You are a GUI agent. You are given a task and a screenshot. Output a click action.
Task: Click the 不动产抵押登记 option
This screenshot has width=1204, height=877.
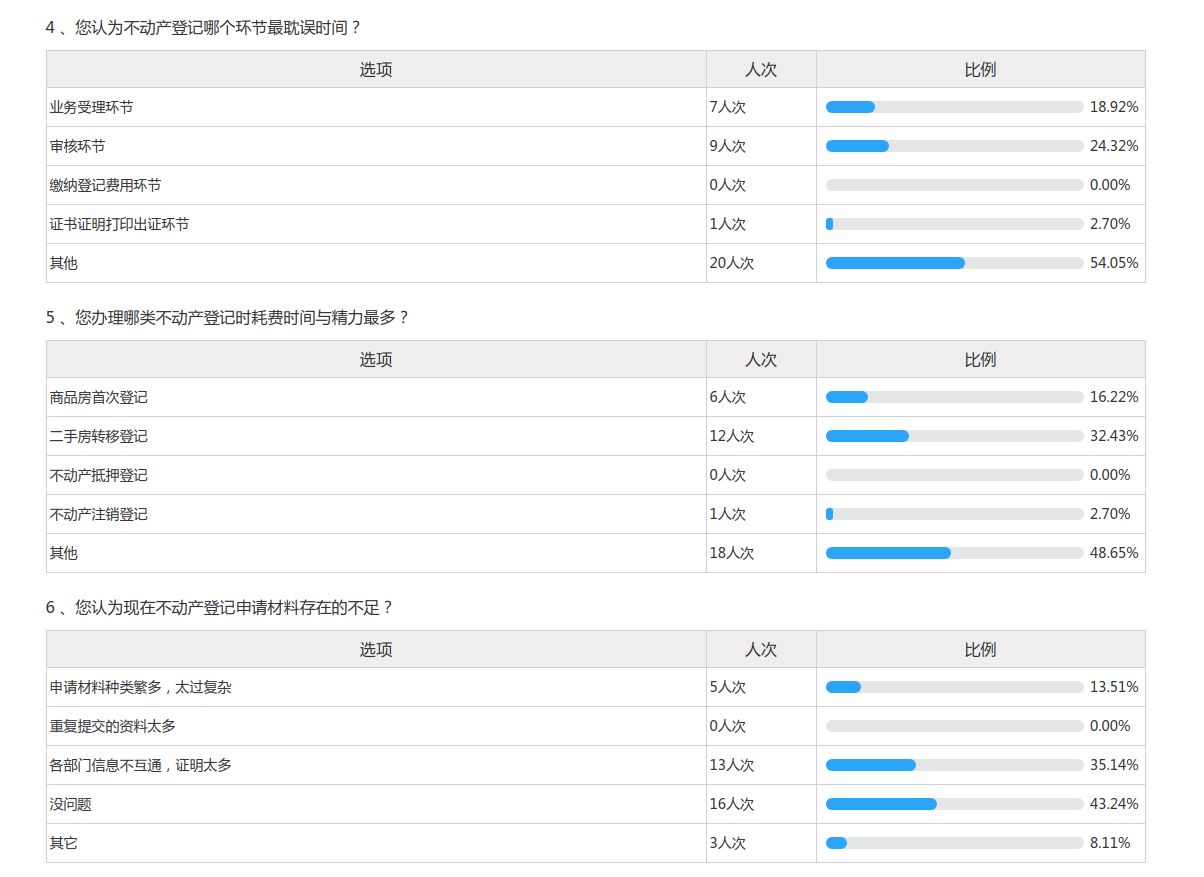pos(98,475)
